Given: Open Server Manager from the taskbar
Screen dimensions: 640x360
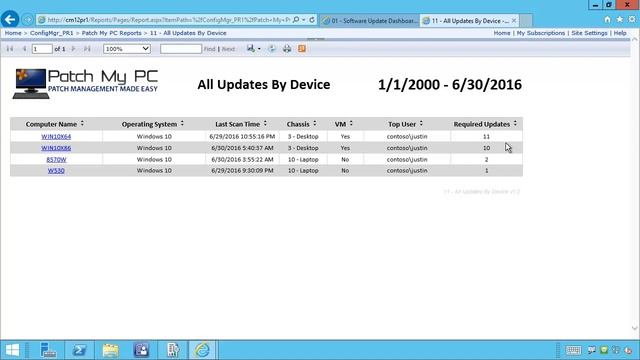Looking at the screenshot, I should 48,350.
